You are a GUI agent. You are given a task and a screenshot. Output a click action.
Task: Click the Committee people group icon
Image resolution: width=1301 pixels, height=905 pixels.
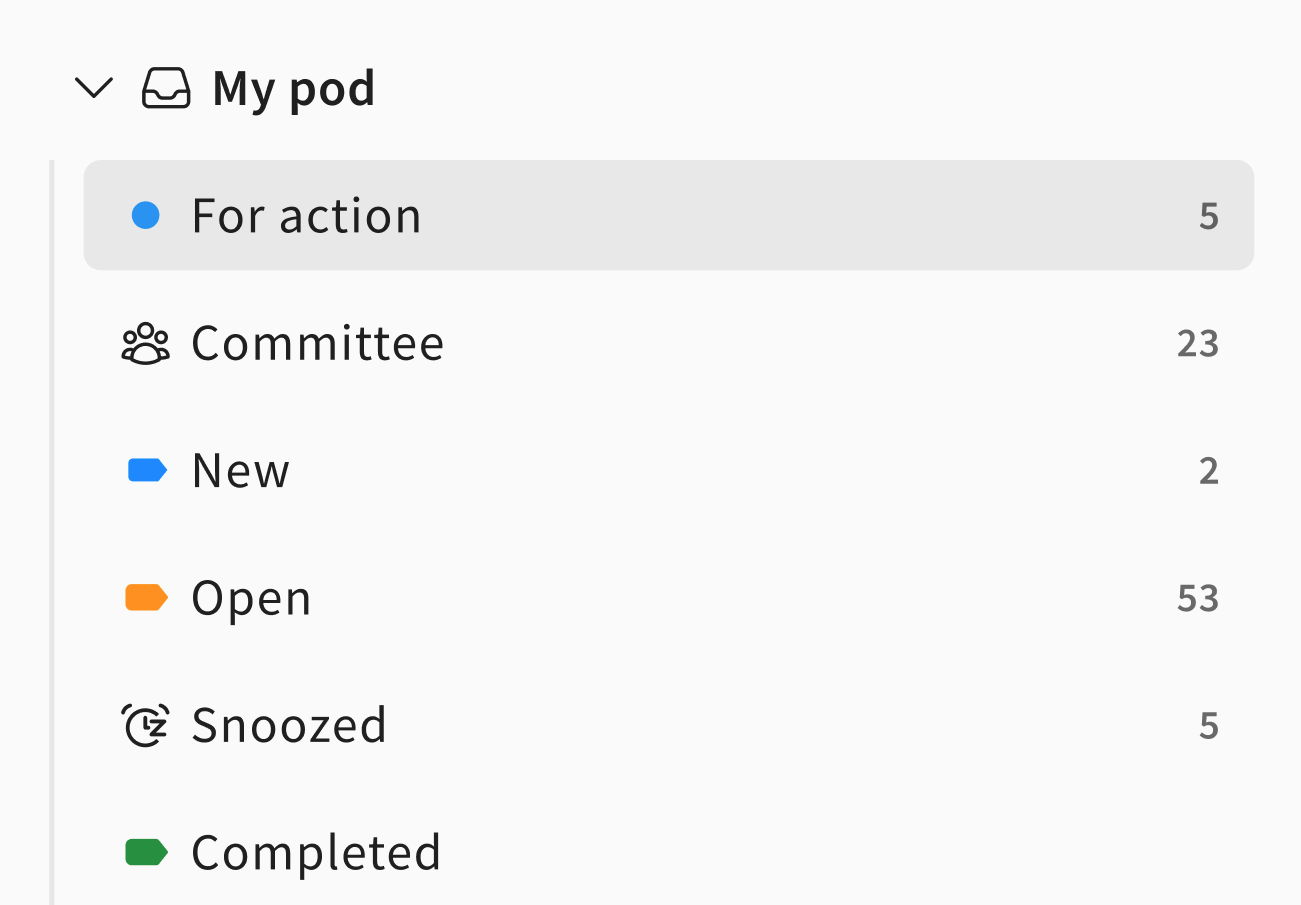click(146, 343)
